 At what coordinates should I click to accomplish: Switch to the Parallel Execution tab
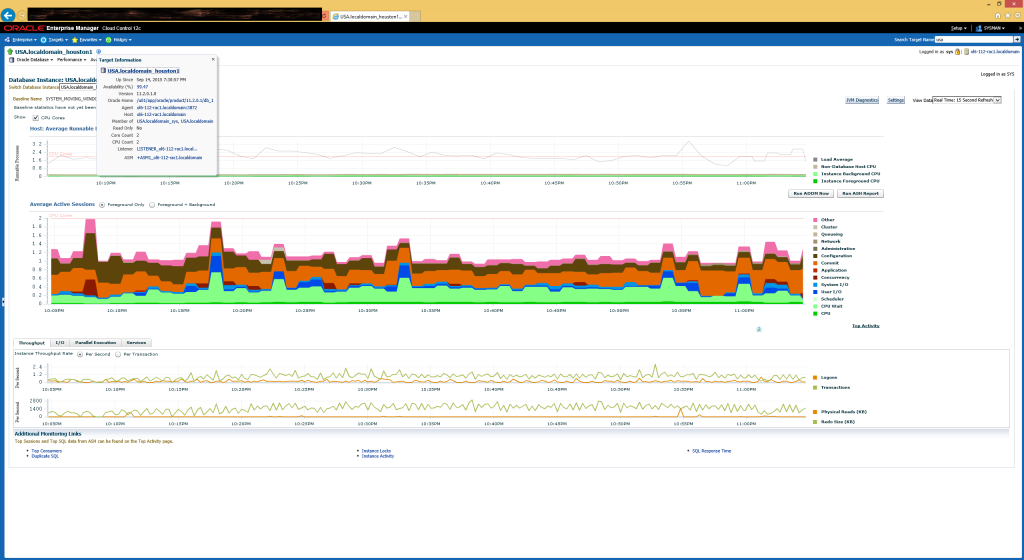point(96,343)
